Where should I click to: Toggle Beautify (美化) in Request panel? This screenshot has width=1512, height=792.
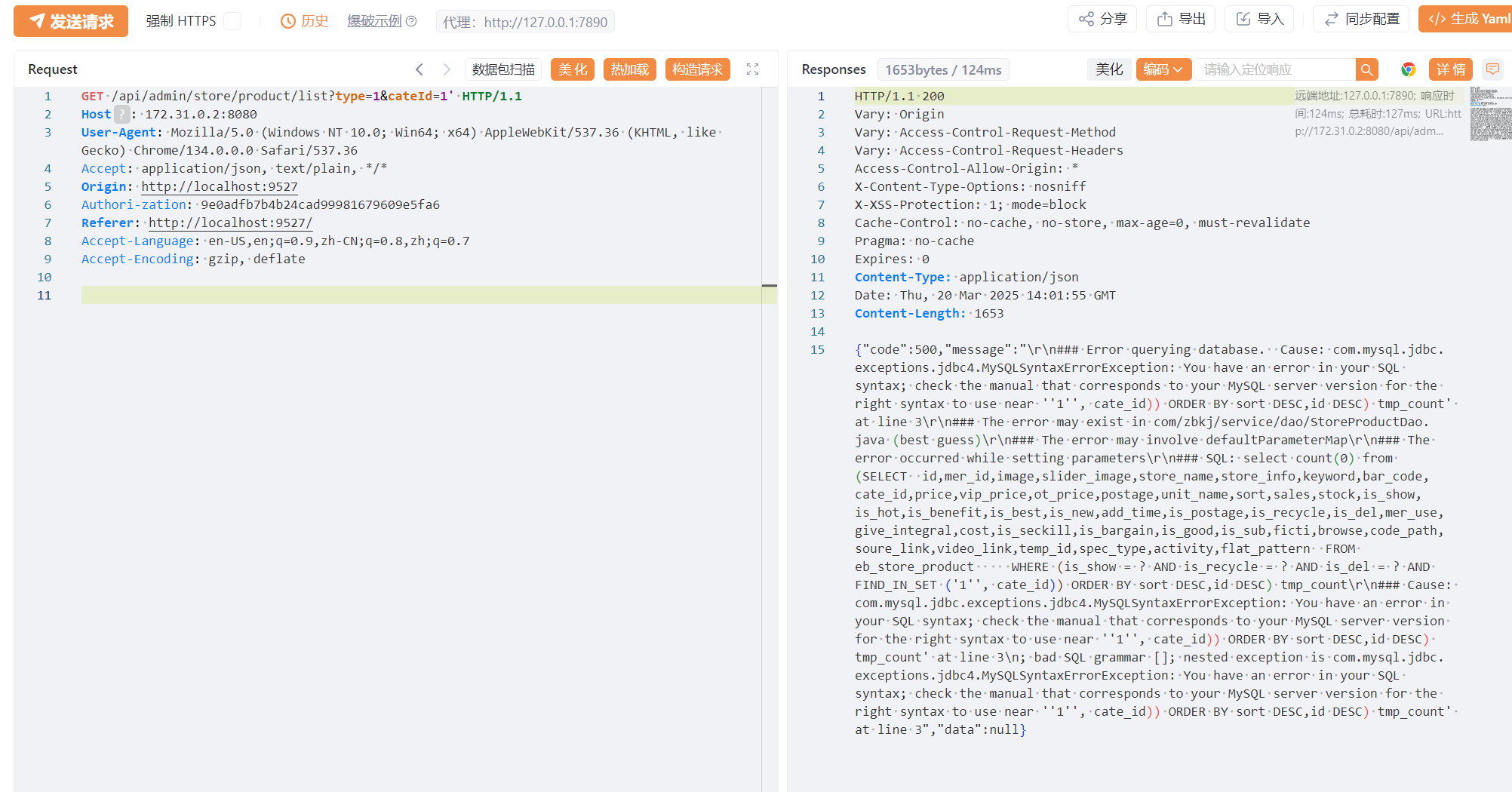573,69
